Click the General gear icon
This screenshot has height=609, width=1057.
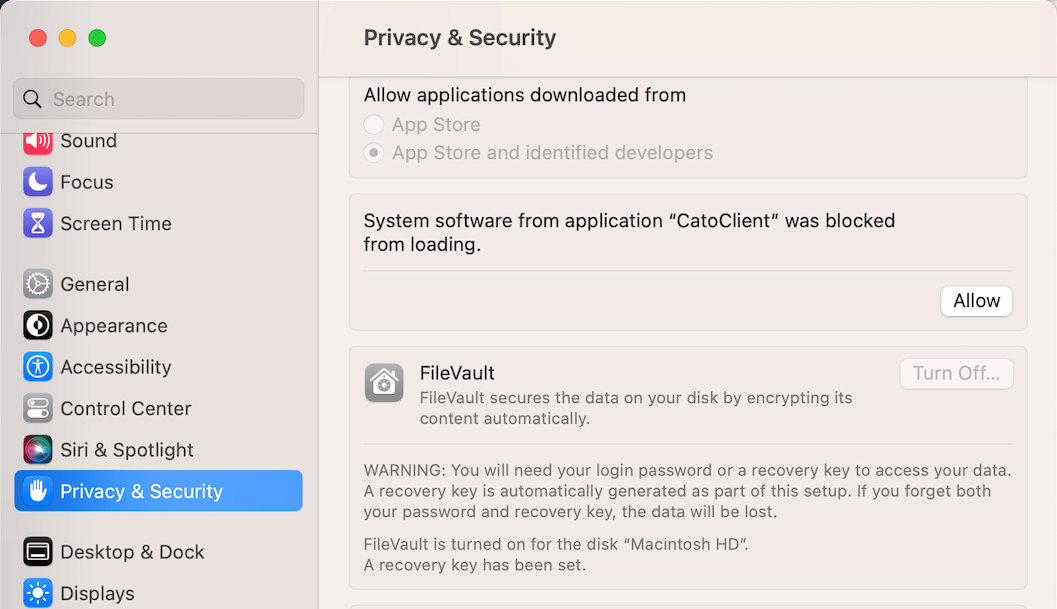pos(38,284)
